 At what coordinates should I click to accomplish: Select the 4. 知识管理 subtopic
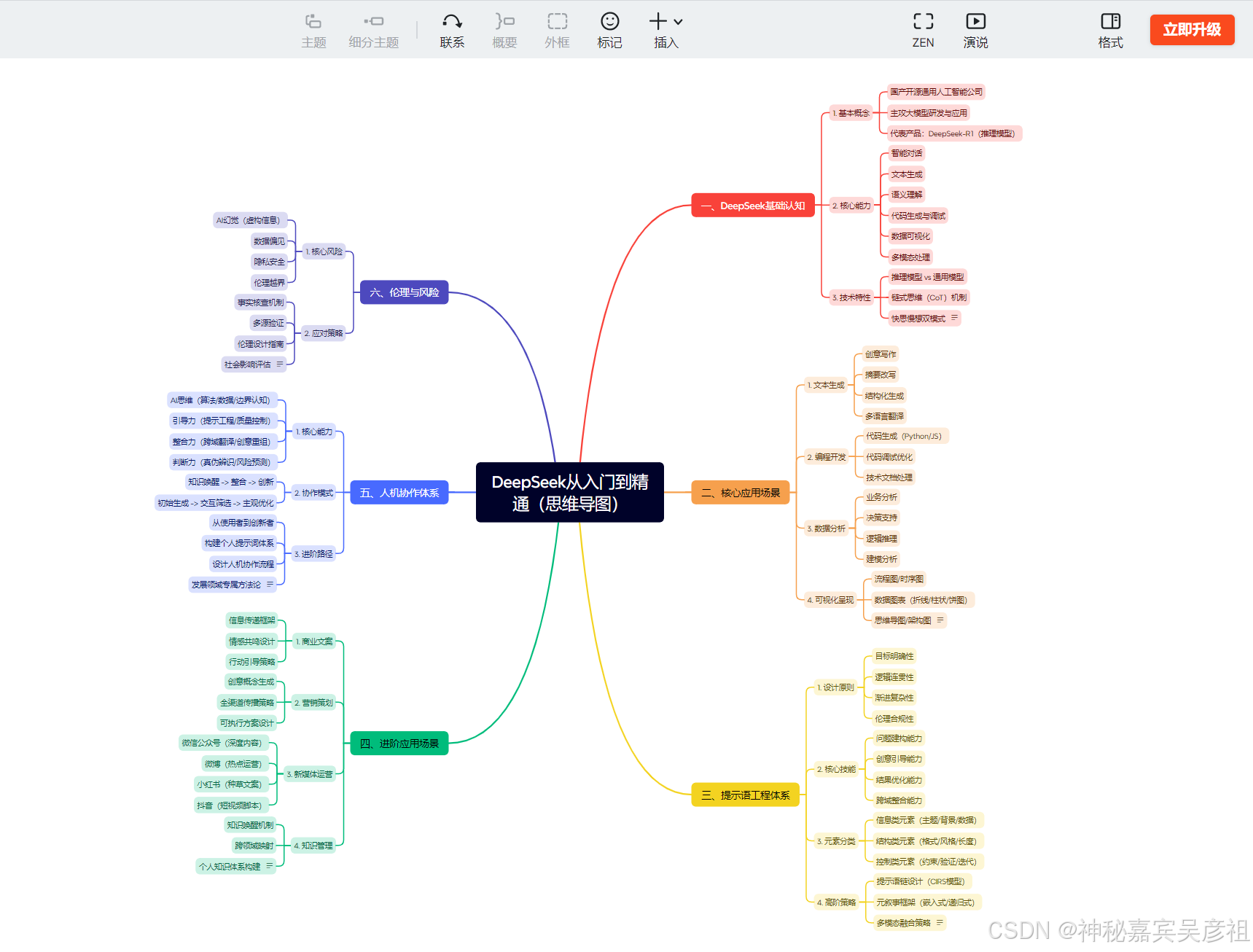[313, 846]
